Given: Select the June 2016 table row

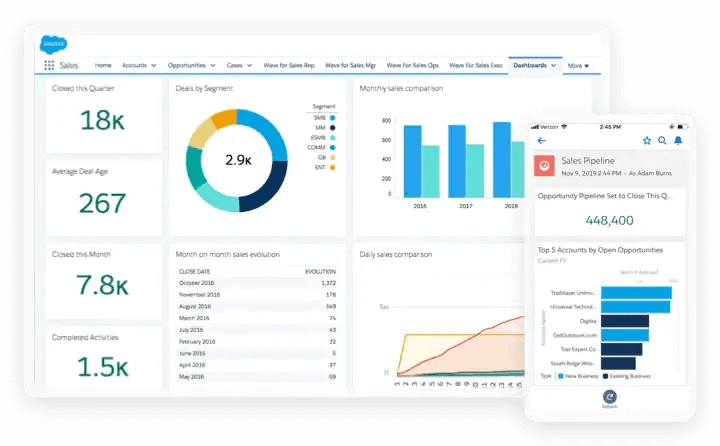Looking at the screenshot, I should (257, 353).
